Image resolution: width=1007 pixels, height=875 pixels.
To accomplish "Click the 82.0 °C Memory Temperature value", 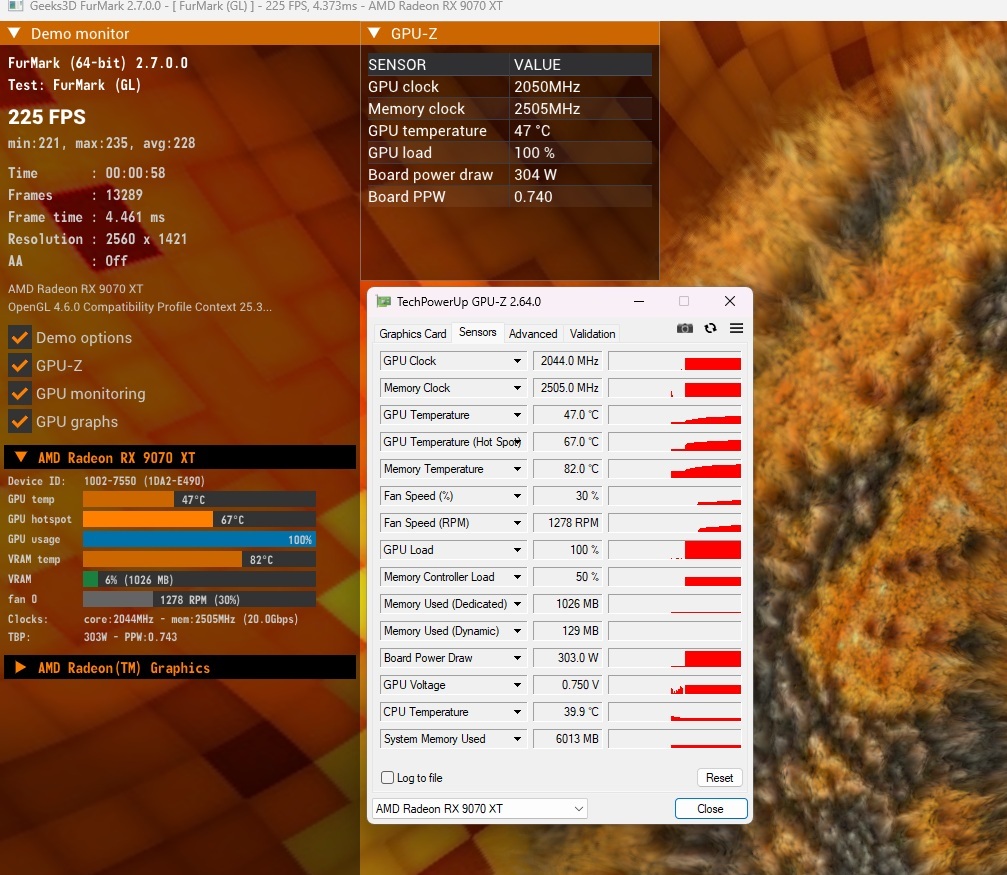I will [x=568, y=469].
